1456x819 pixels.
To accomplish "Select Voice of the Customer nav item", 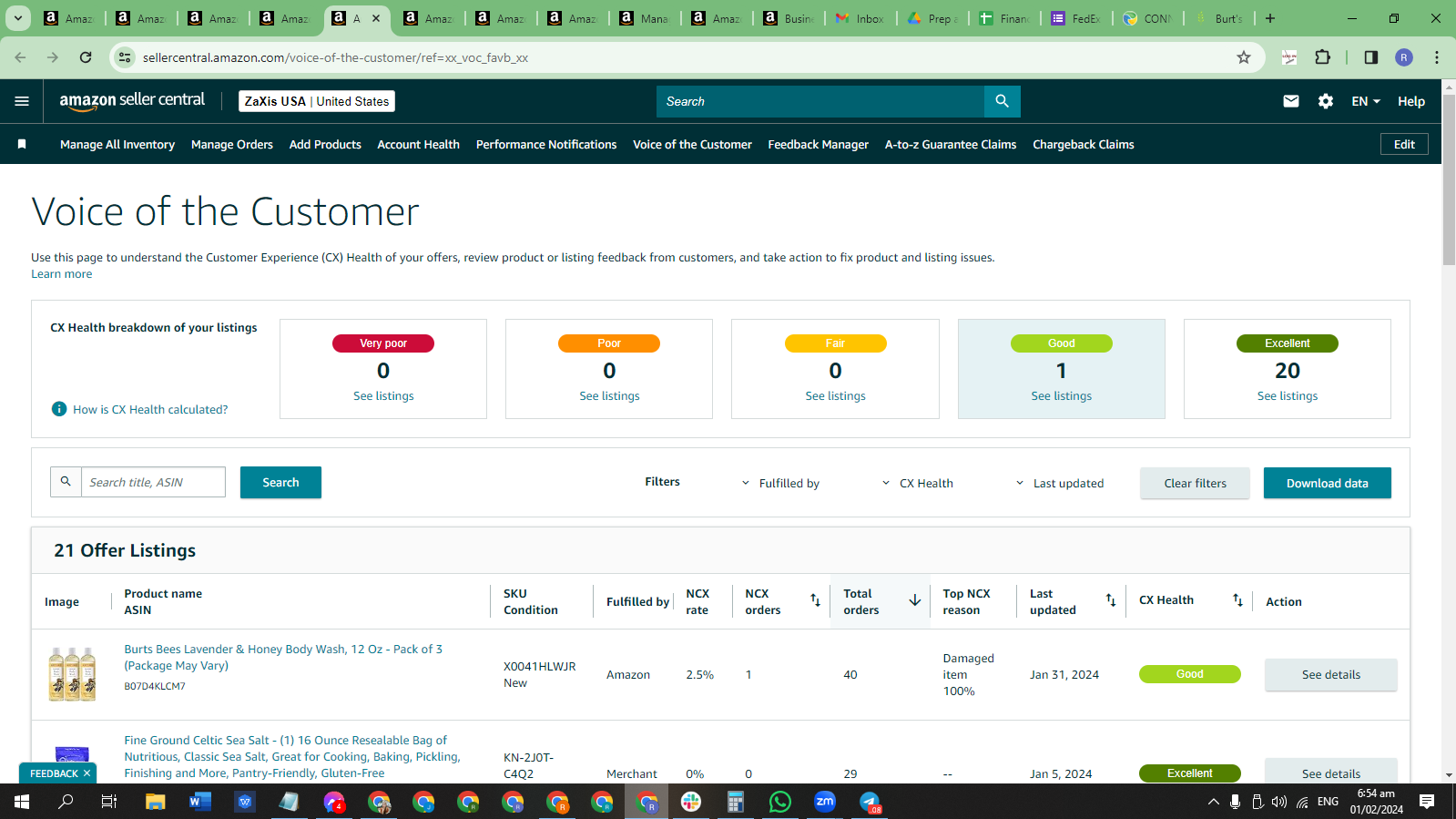I will pos(693,144).
